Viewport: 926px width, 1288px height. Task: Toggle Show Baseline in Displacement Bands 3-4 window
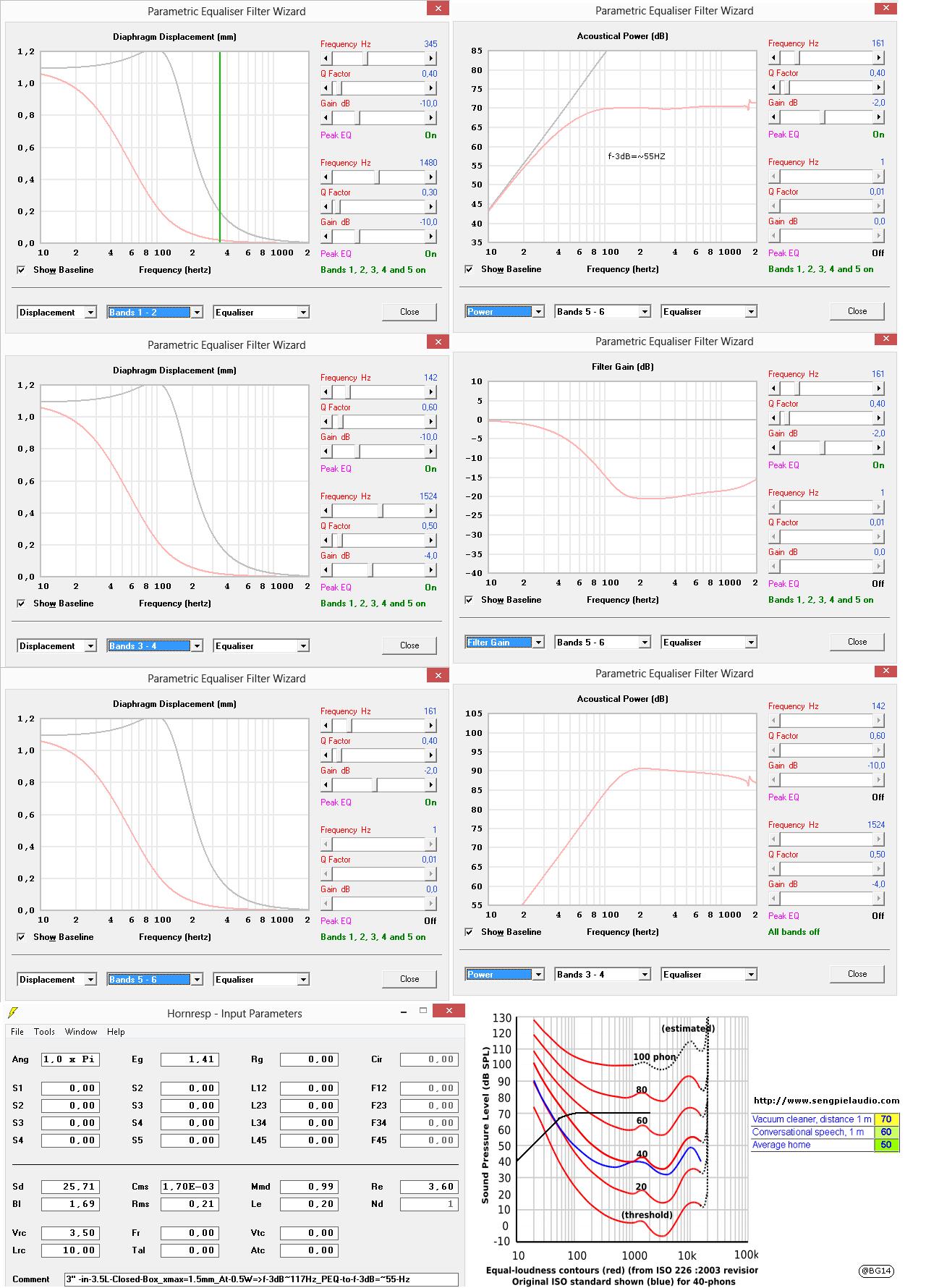point(22,603)
